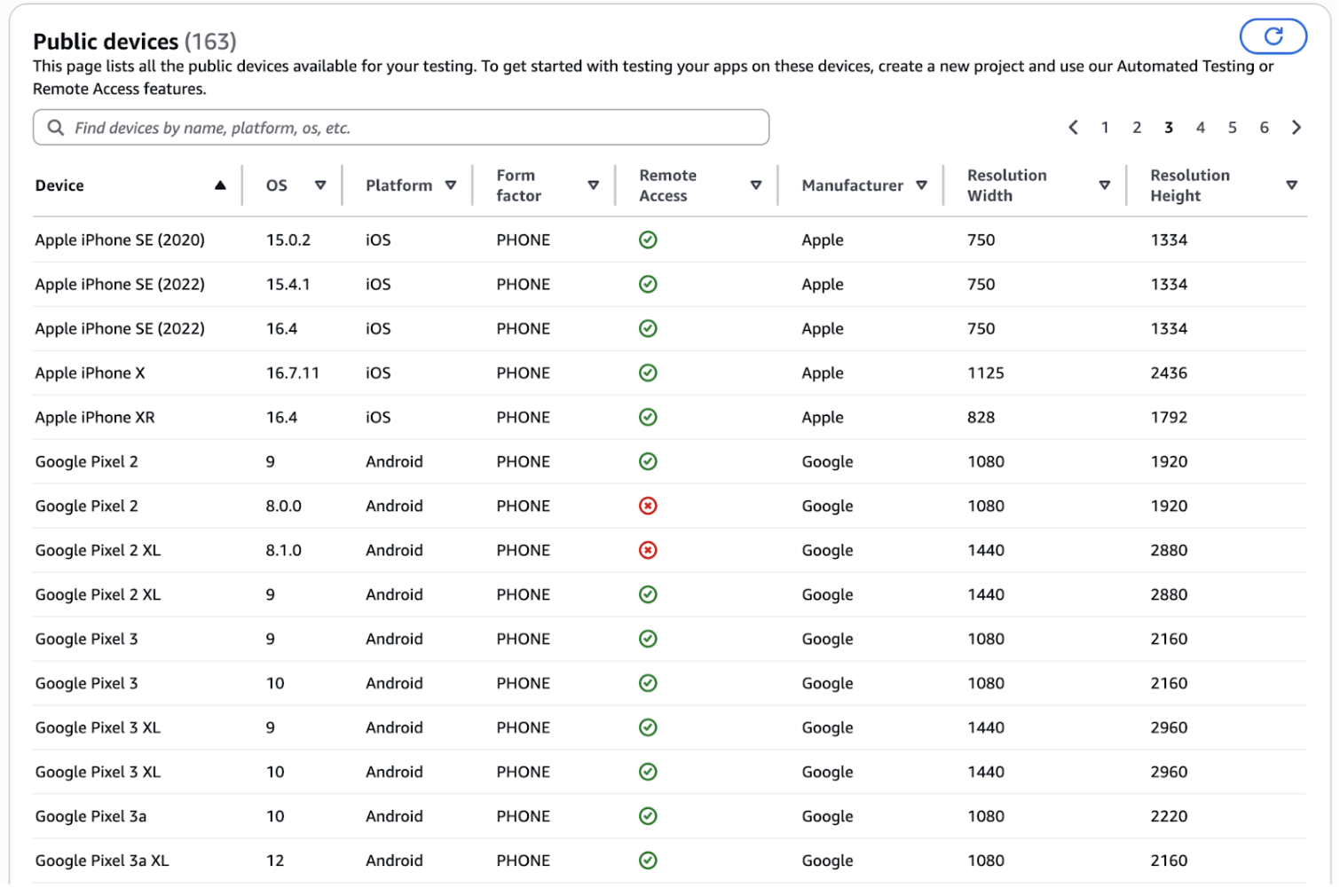Click red Remote Access icon for Google Pixel 2 XL

coord(648,550)
